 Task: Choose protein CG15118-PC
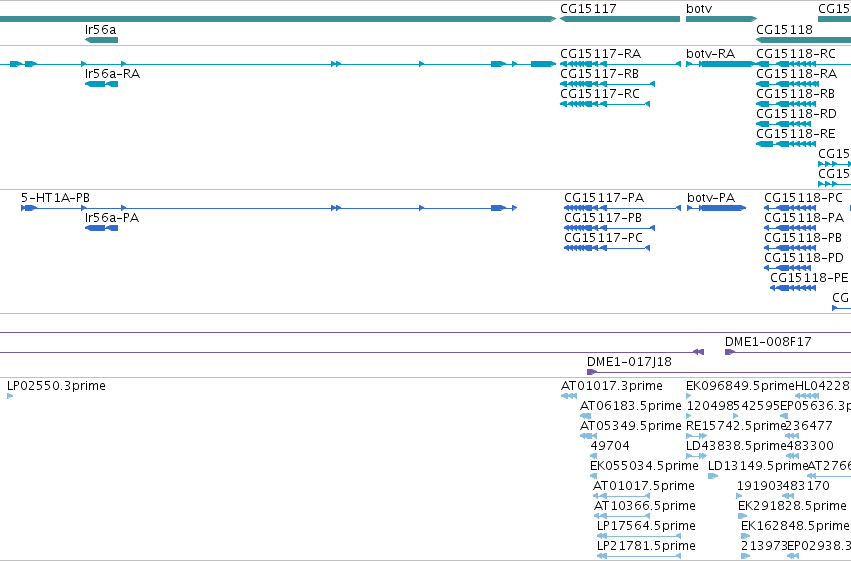click(x=803, y=197)
